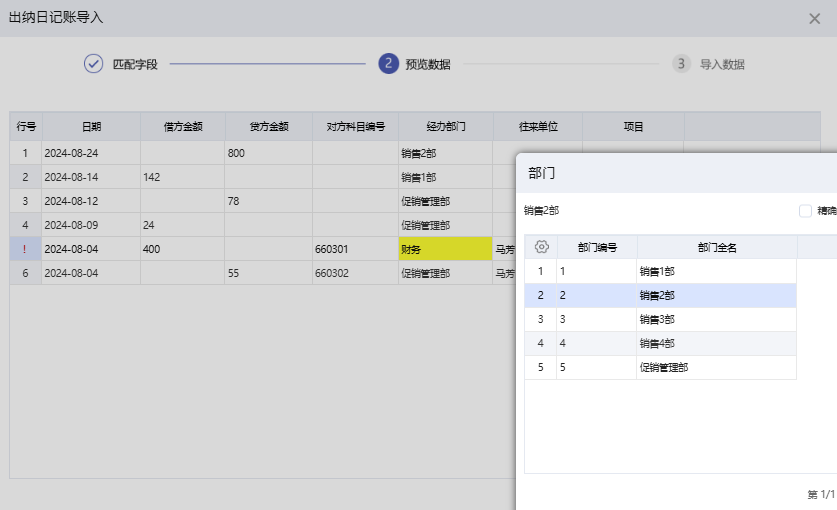Tick the 精确 checkbox in the department popup
Screen dimensions: 837x510
coord(805,211)
